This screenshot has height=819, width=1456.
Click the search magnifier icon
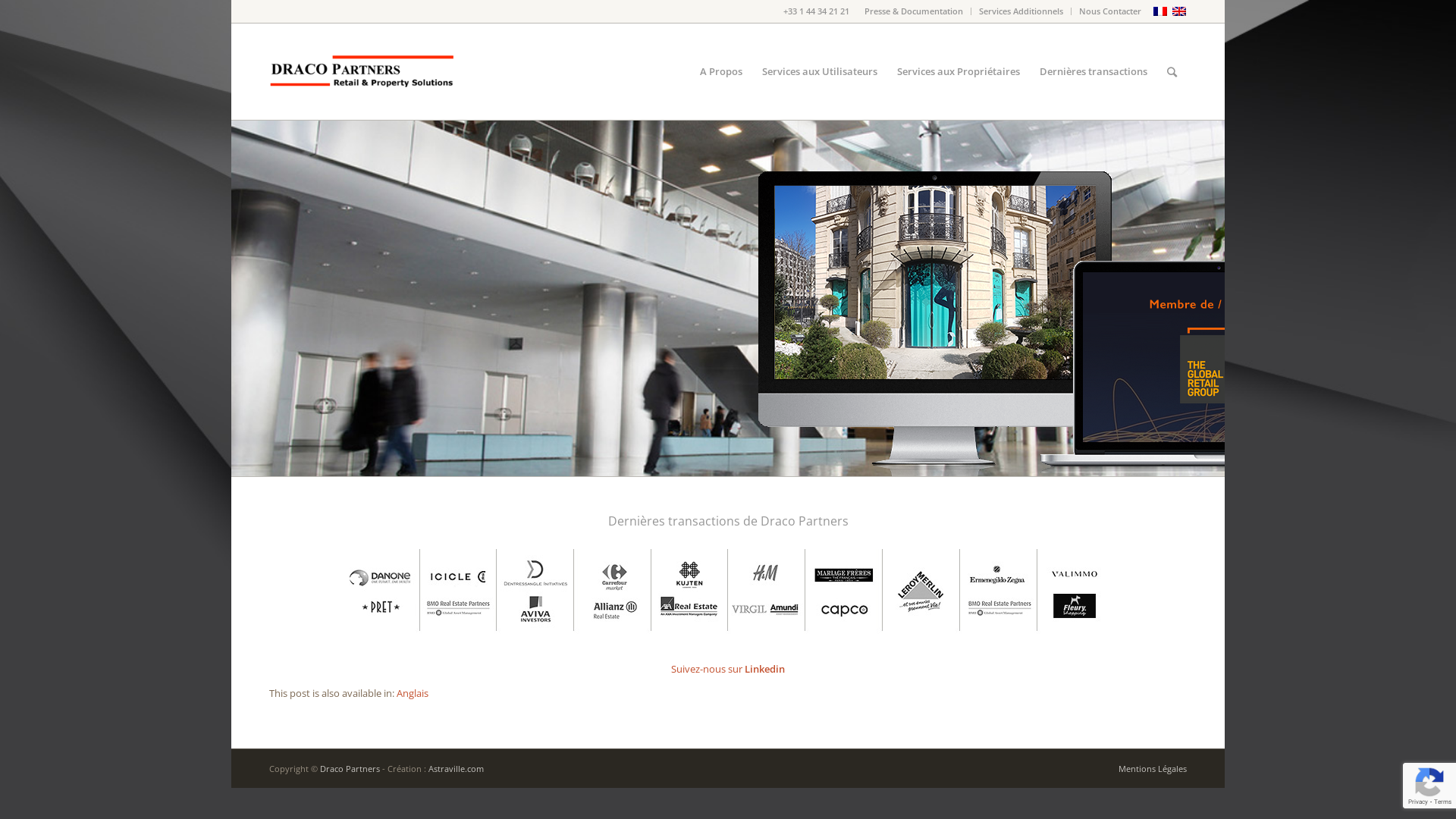tap(1172, 72)
